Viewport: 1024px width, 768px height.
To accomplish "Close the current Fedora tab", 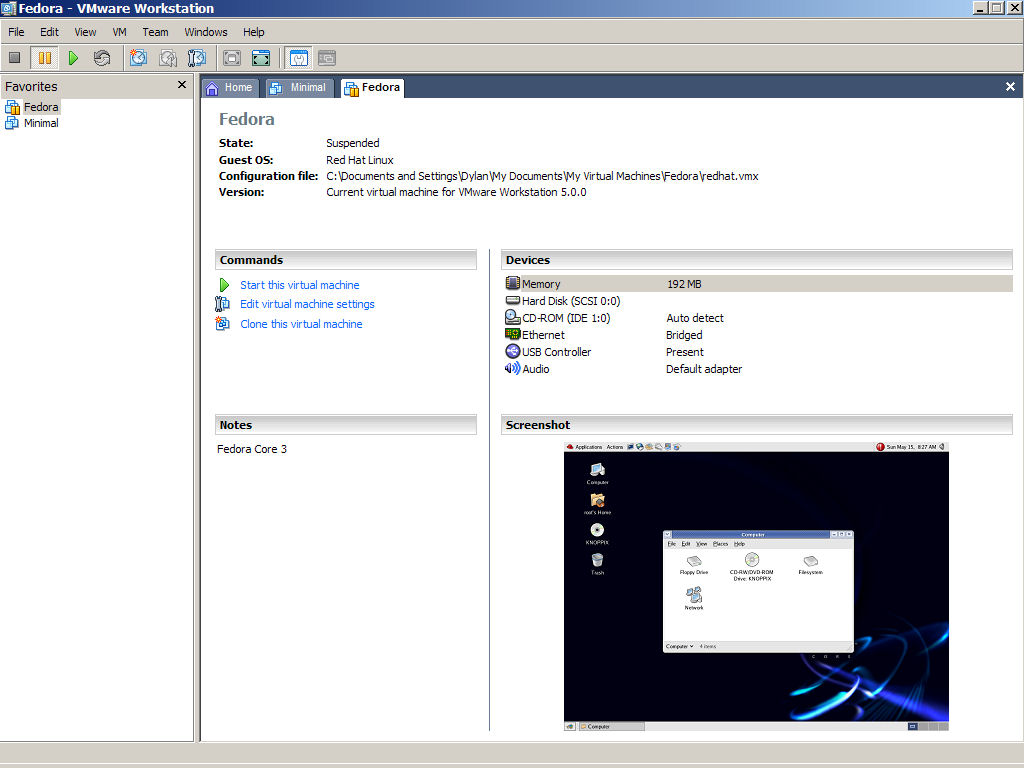I will (1010, 86).
